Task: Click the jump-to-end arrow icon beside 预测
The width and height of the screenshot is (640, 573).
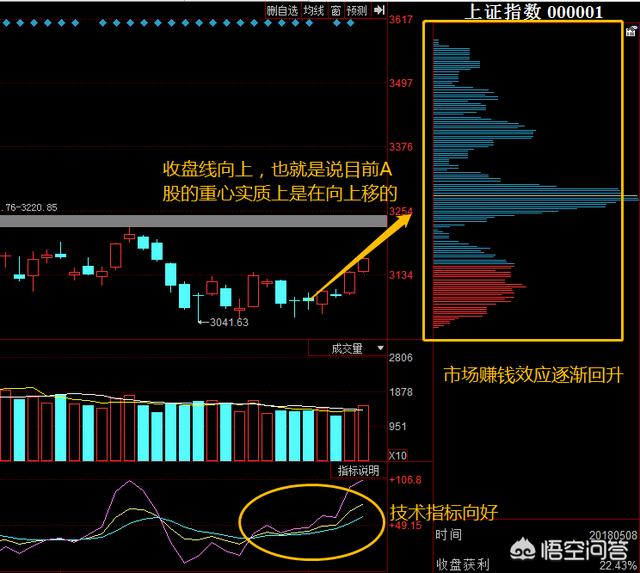Action: (x=378, y=10)
